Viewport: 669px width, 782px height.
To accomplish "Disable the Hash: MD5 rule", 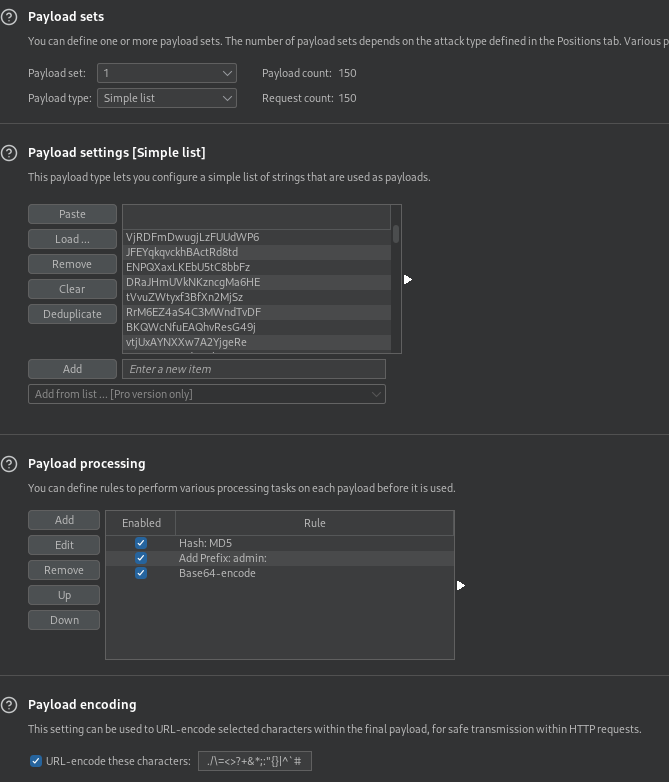I will (x=141, y=543).
